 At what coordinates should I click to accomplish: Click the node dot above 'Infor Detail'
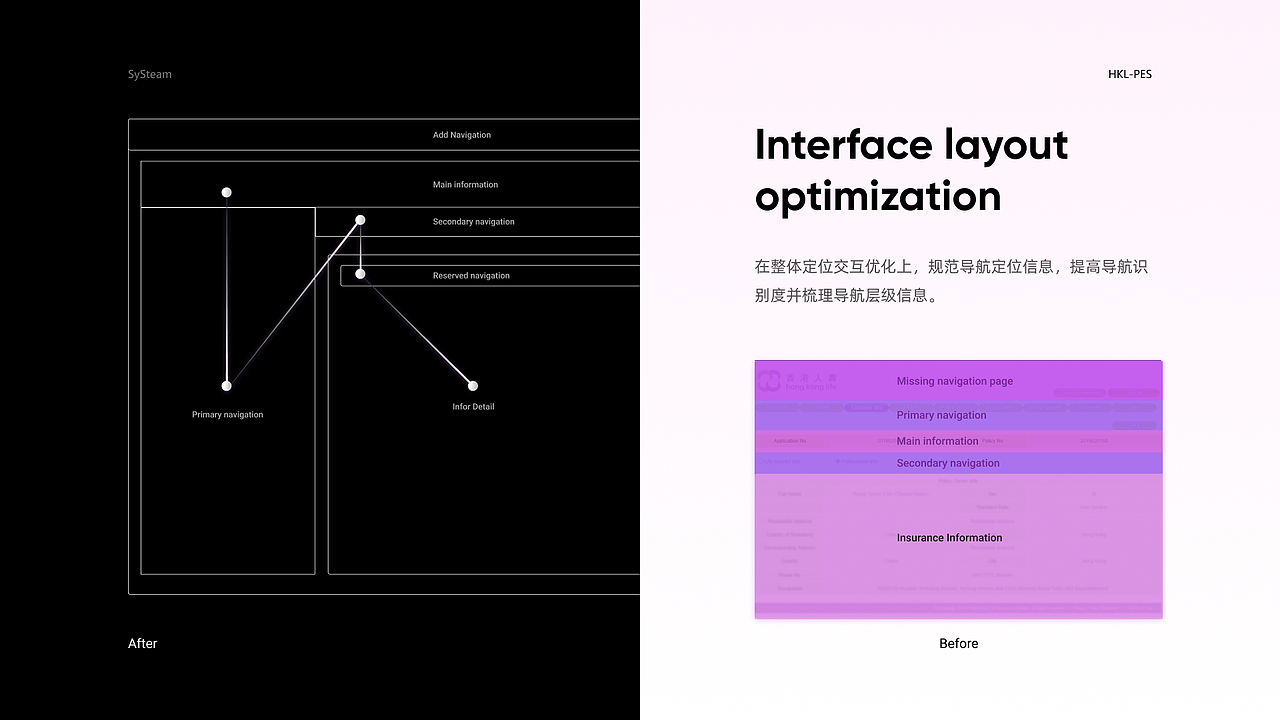pyautogui.click(x=473, y=386)
